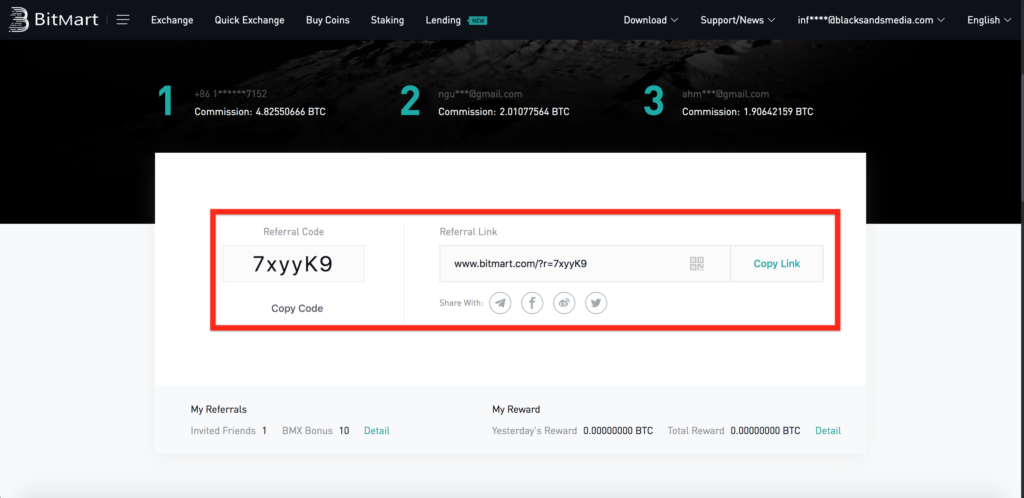Share referral via Telegram icon

click(500, 303)
